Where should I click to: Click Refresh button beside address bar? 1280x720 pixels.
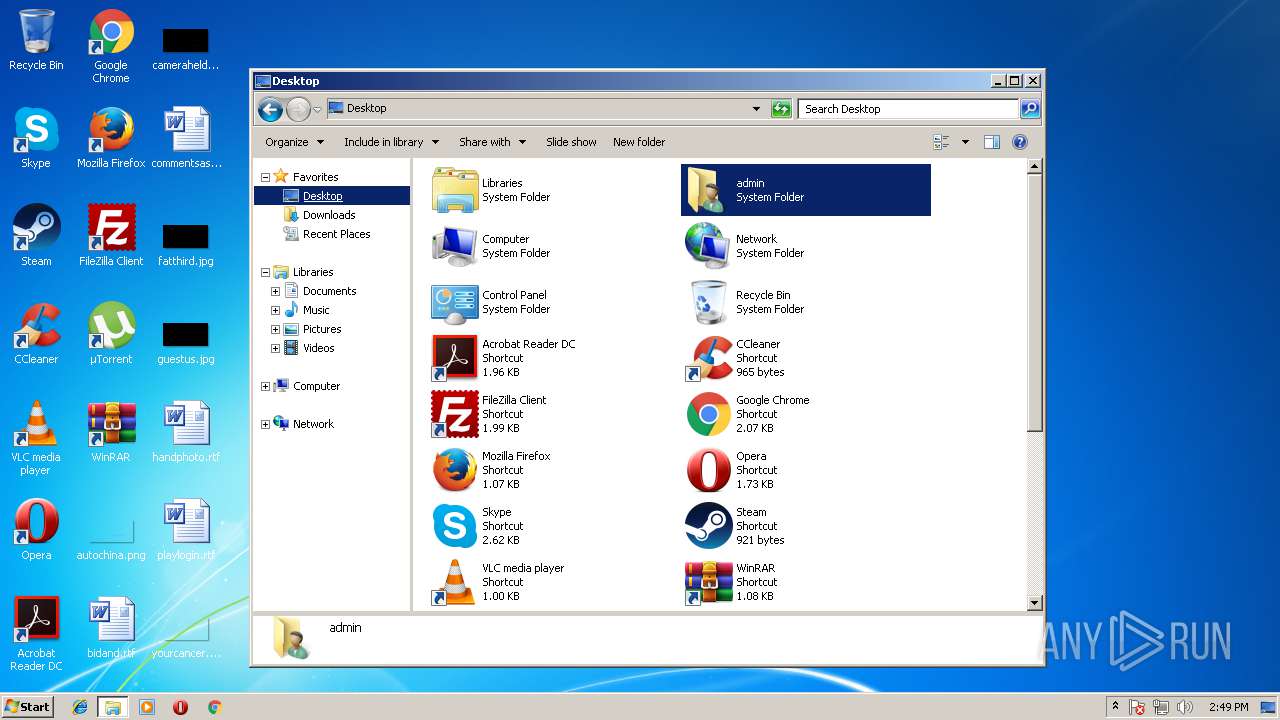tap(782, 109)
